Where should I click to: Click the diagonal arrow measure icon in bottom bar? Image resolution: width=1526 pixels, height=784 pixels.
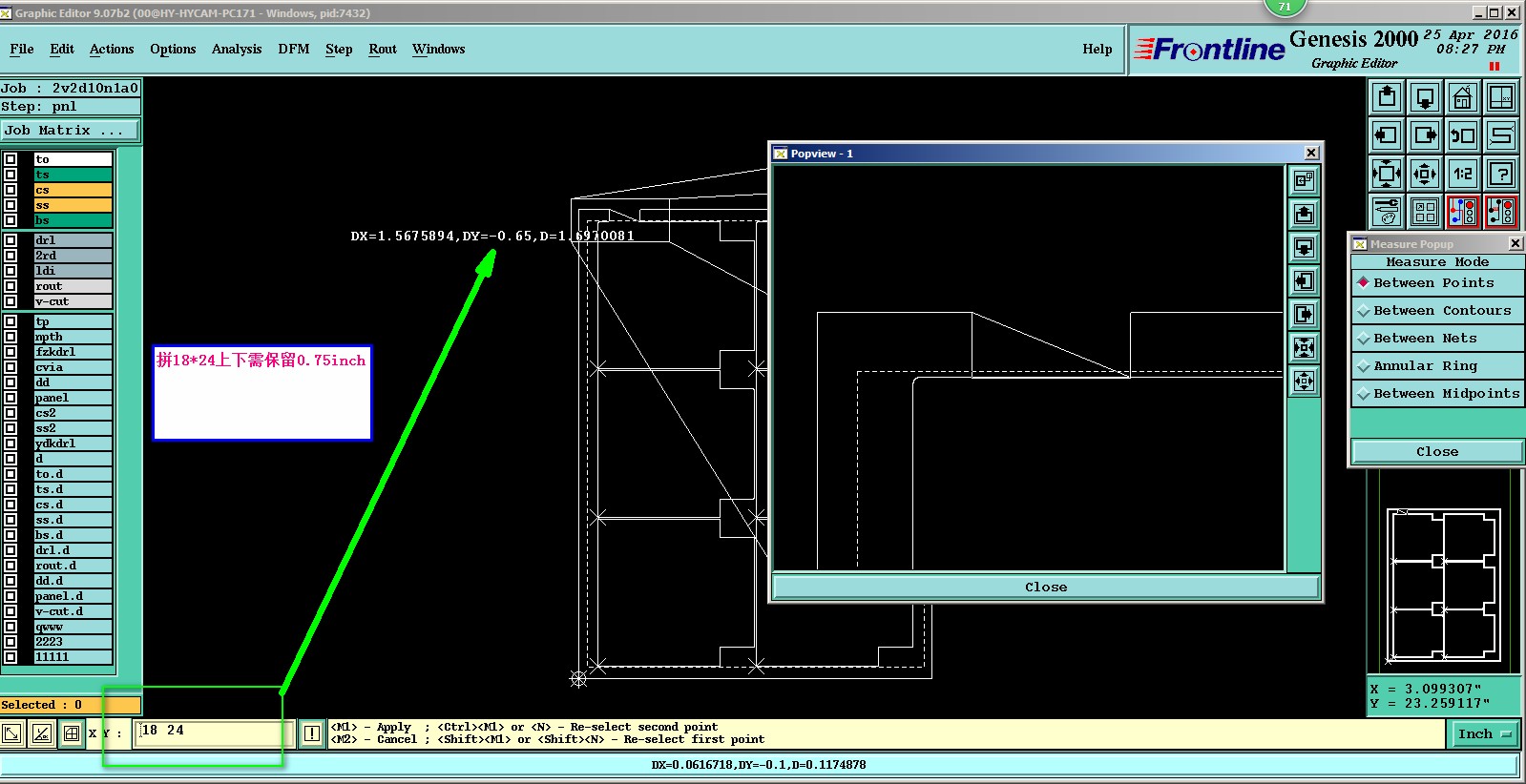(11, 733)
